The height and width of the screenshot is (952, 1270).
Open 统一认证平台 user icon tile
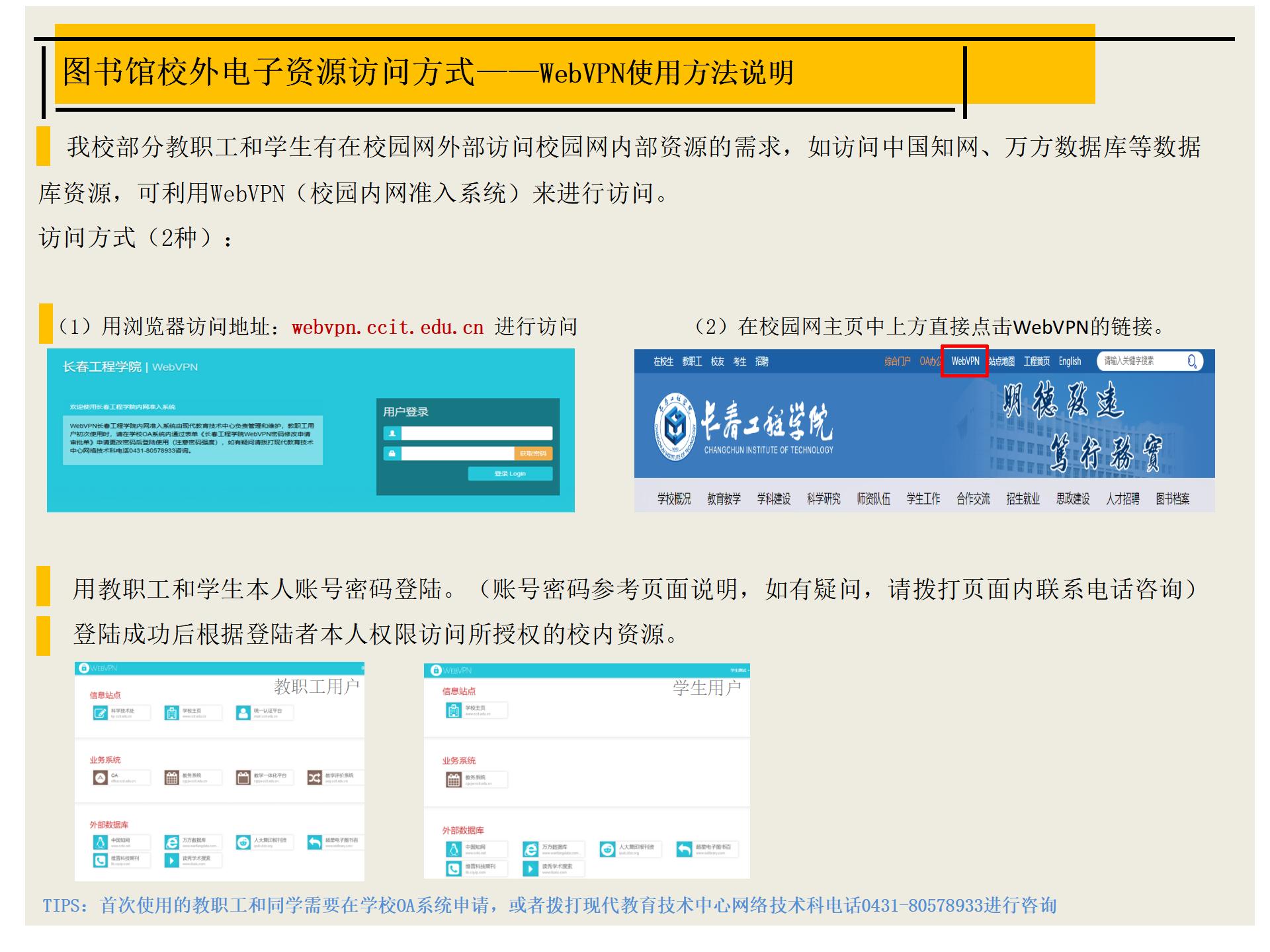coord(243,713)
